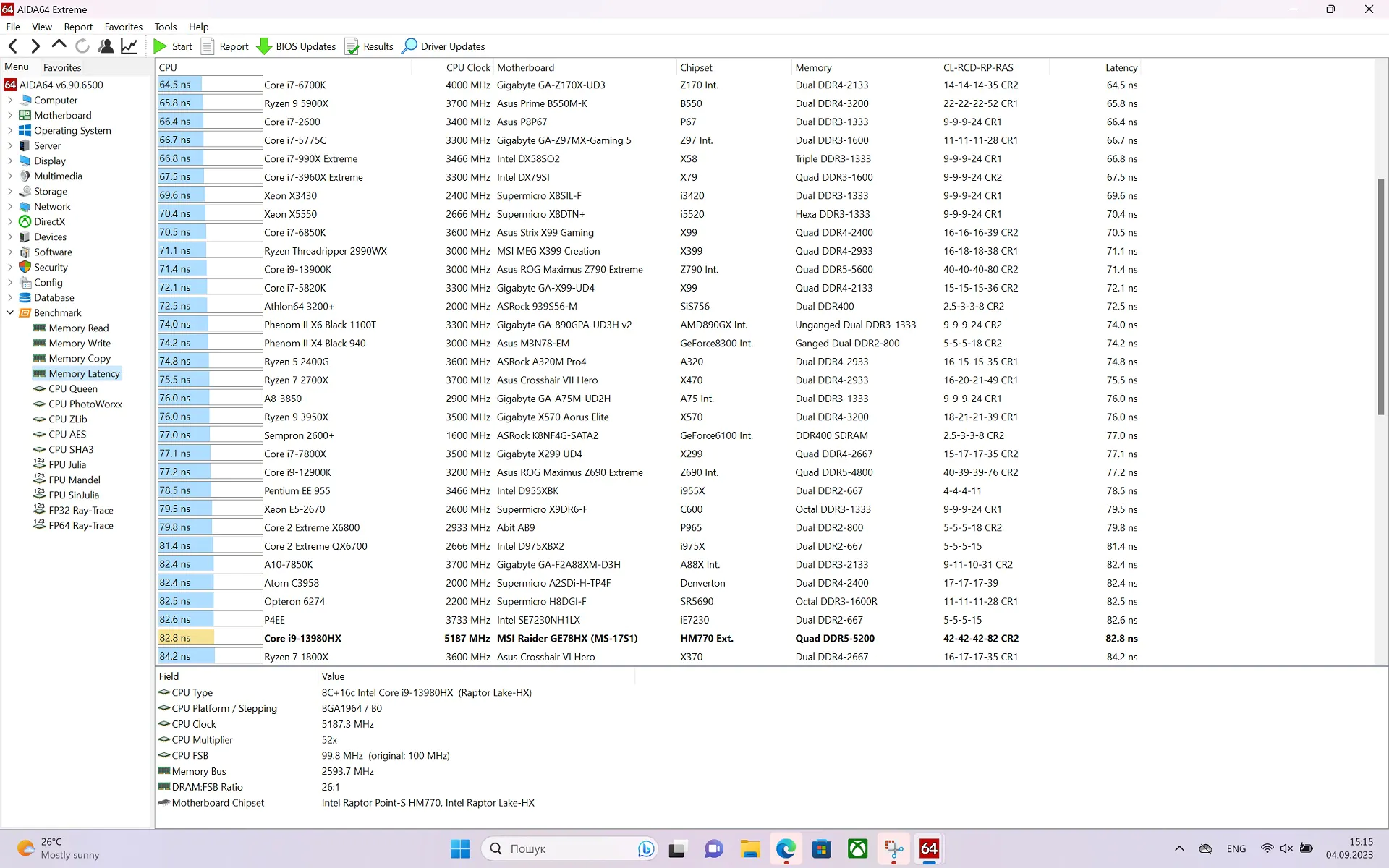Expand the Storage tree node
The width and height of the screenshot is (1389, 868).
click(x=10, y=192)
